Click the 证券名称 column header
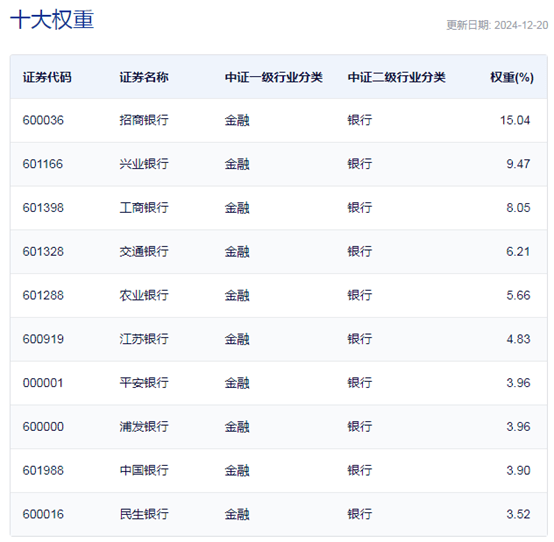Screen dimensions: 554x542 click(x=144, y=77)
